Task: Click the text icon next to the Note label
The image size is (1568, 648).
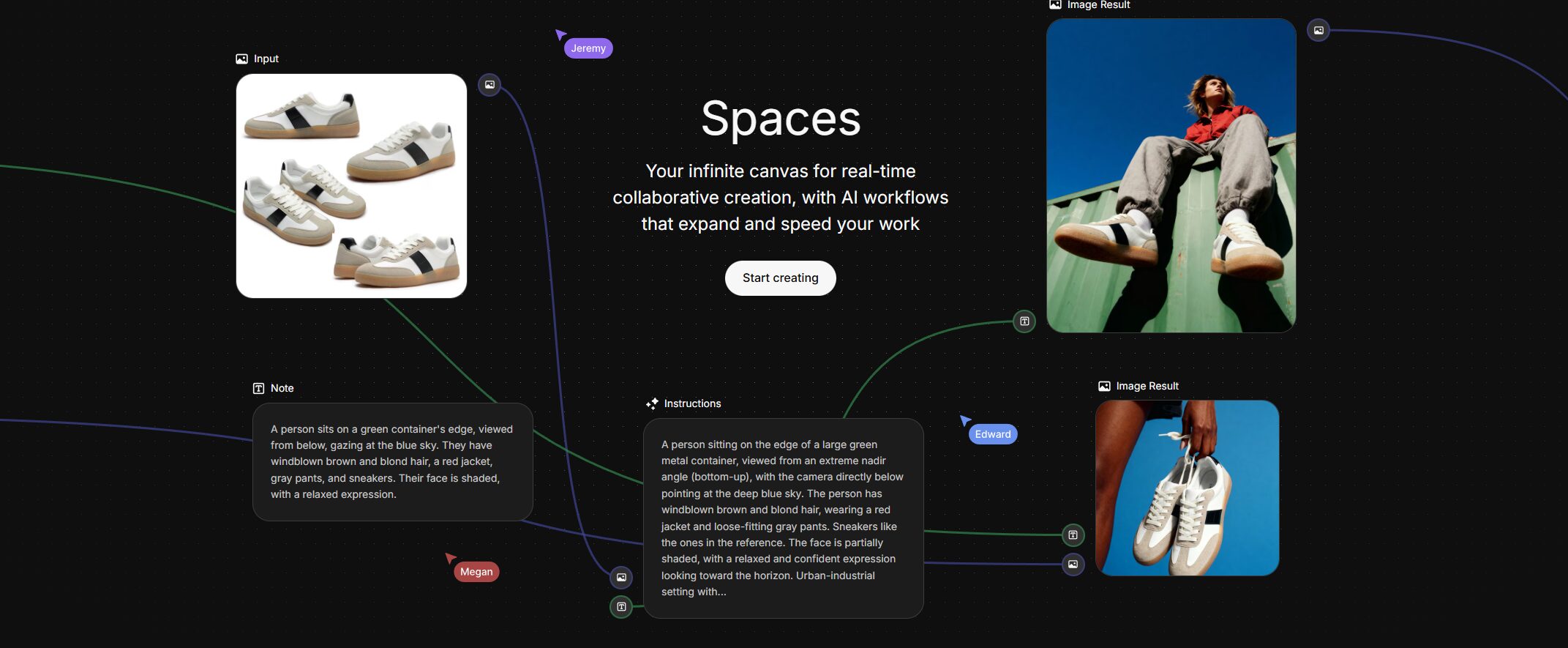Action: pyautogui.click(x=258, y=389)
